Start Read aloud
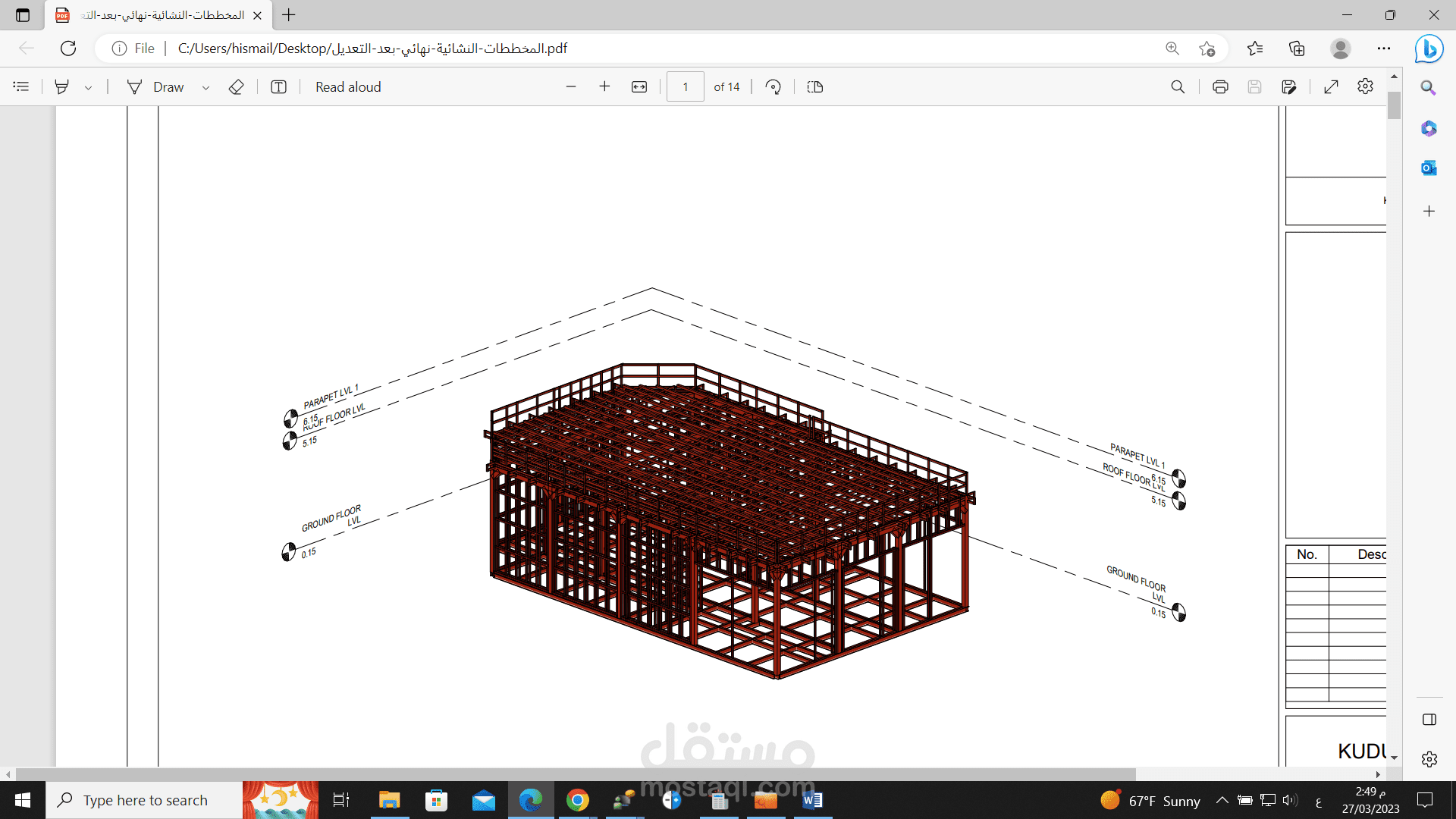This screenshot has height=819, width=1456. pos(348,87)
